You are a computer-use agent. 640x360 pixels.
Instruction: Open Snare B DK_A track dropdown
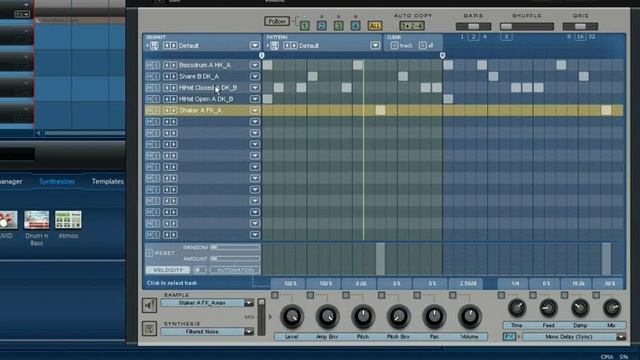[x=255, y=76]
